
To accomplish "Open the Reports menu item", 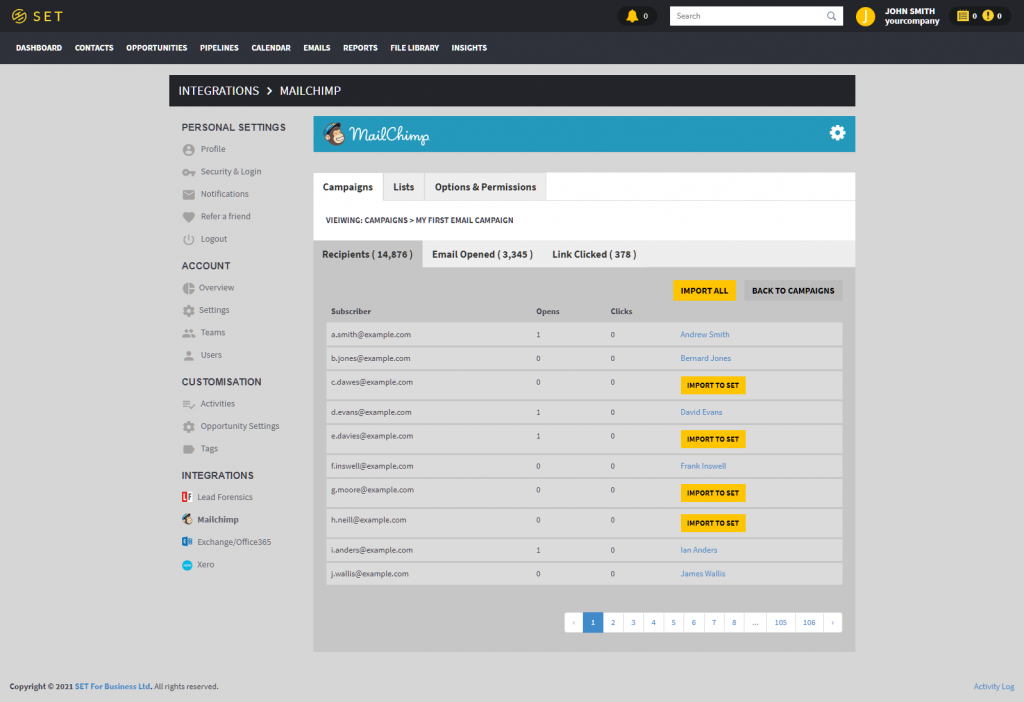I will click(x=360, y=48).
